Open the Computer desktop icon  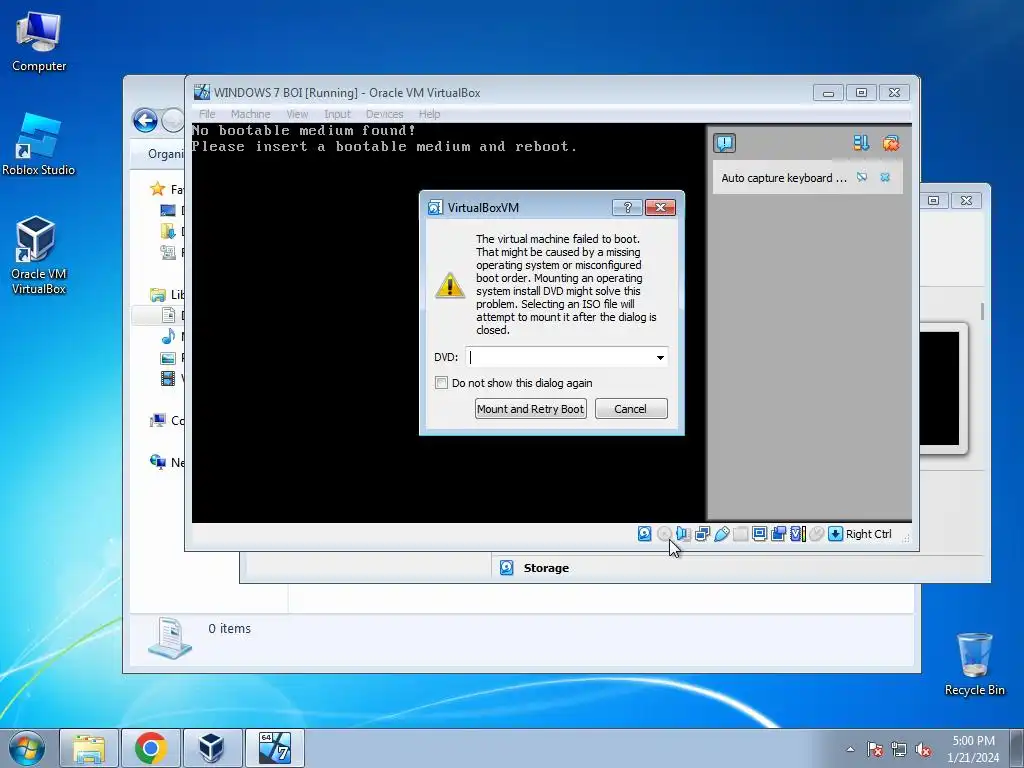click(x=39, y=42)
